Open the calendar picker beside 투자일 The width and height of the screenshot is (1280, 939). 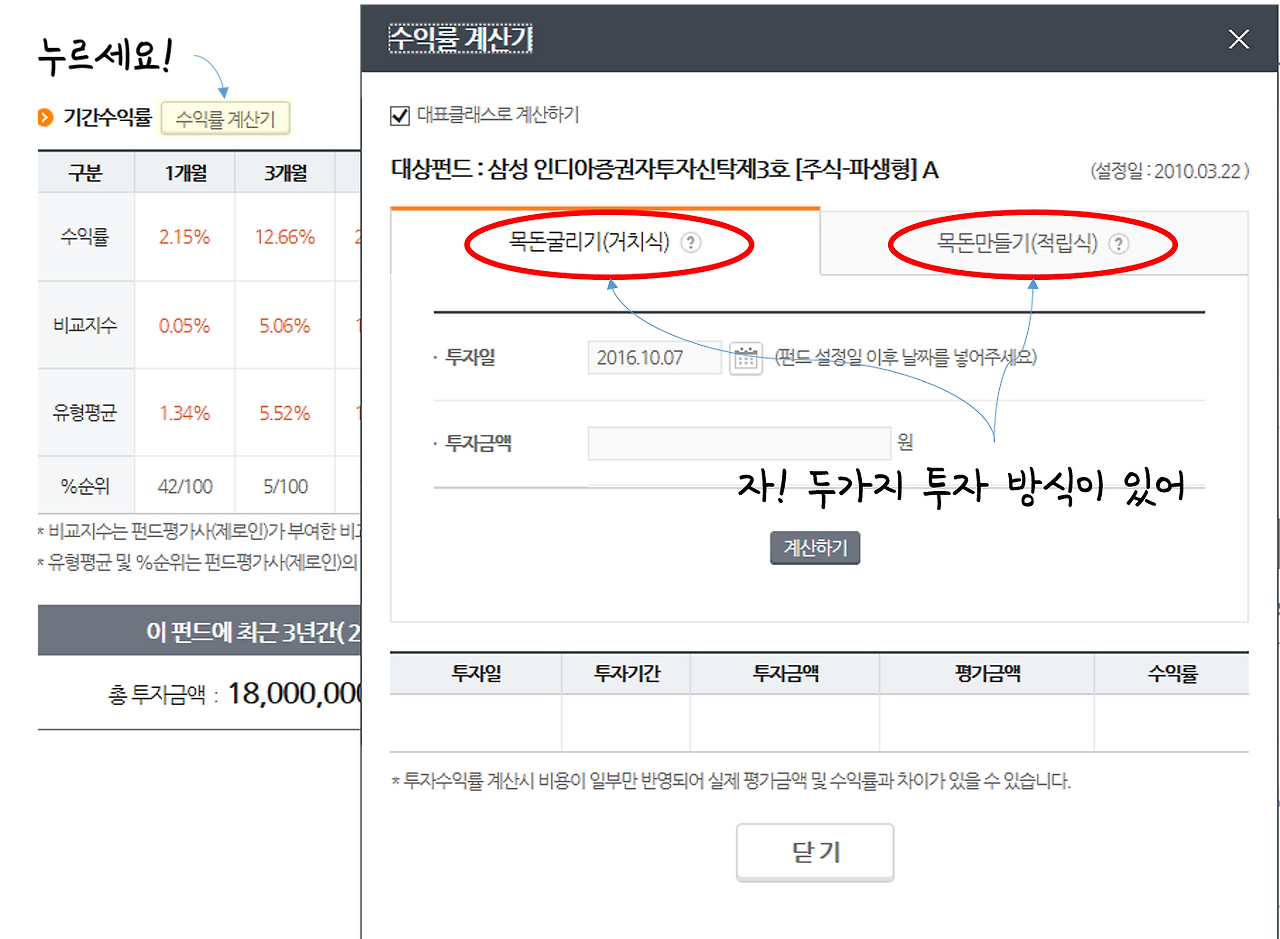(x=746, y=357)
